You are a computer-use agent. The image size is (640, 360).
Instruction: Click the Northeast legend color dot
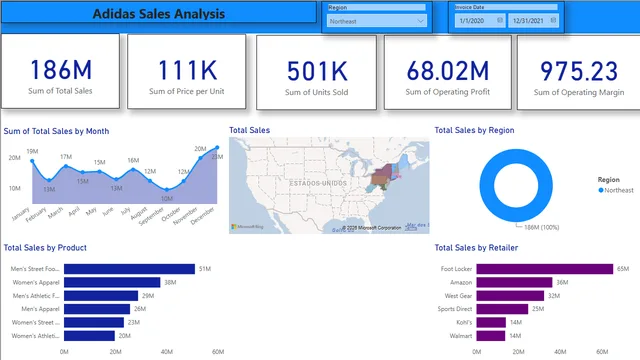[x=600, y=190]
